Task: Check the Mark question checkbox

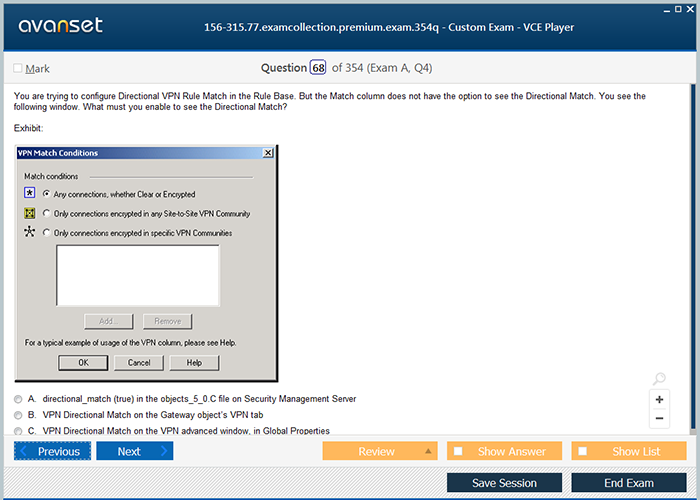Action: 18,68
